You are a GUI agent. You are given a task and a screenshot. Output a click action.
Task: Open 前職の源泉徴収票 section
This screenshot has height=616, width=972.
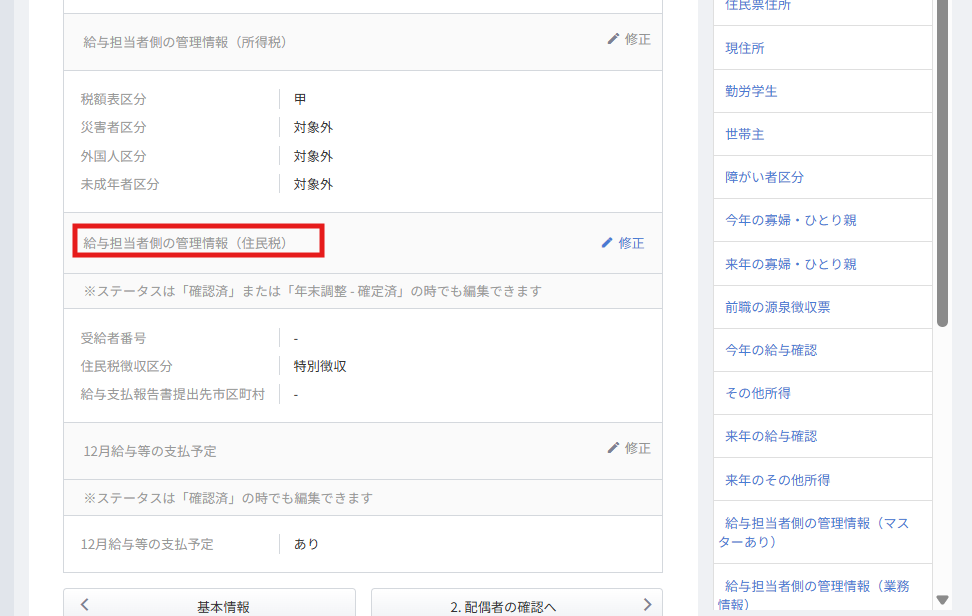777,307
